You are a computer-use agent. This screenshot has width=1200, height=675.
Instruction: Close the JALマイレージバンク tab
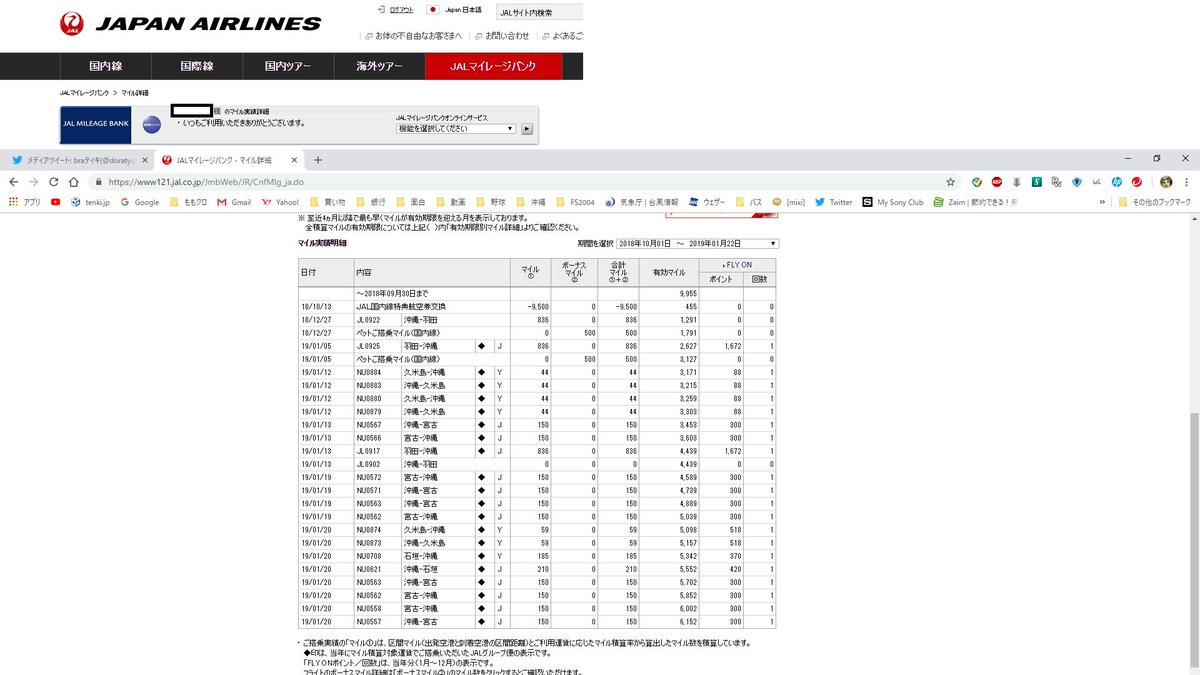293,160
